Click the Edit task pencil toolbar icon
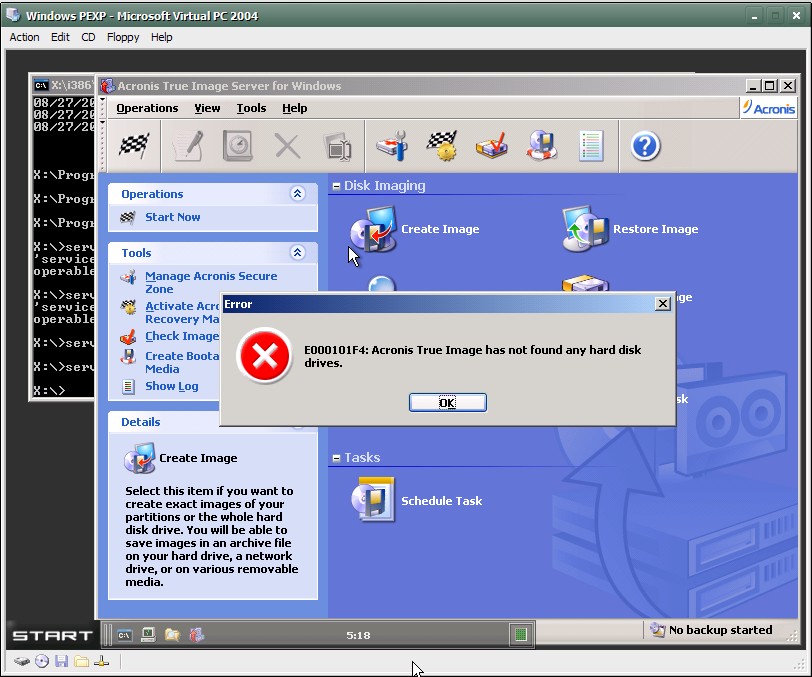 (188, 146)
